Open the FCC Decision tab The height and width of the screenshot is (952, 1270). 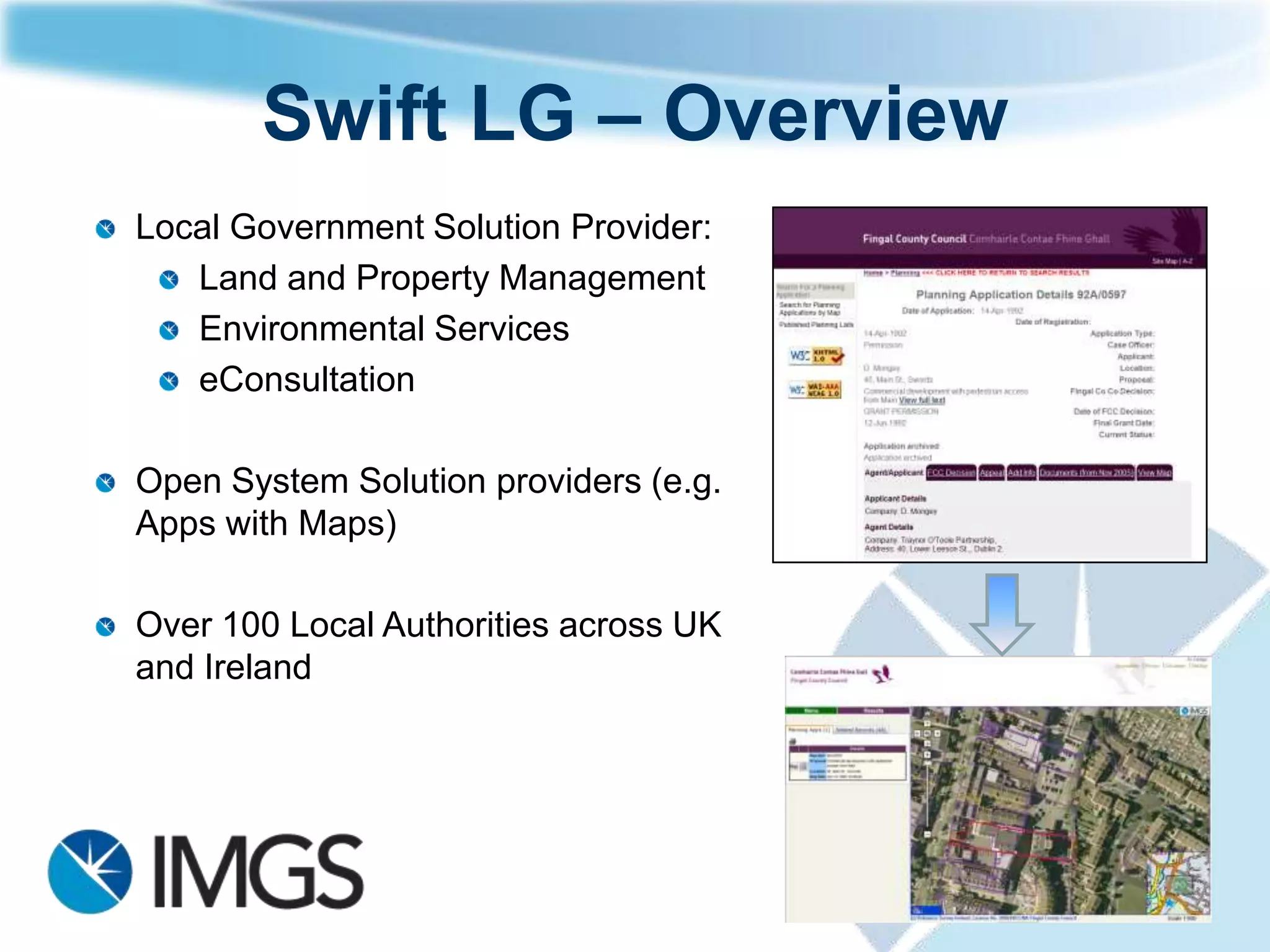(951, 472)
